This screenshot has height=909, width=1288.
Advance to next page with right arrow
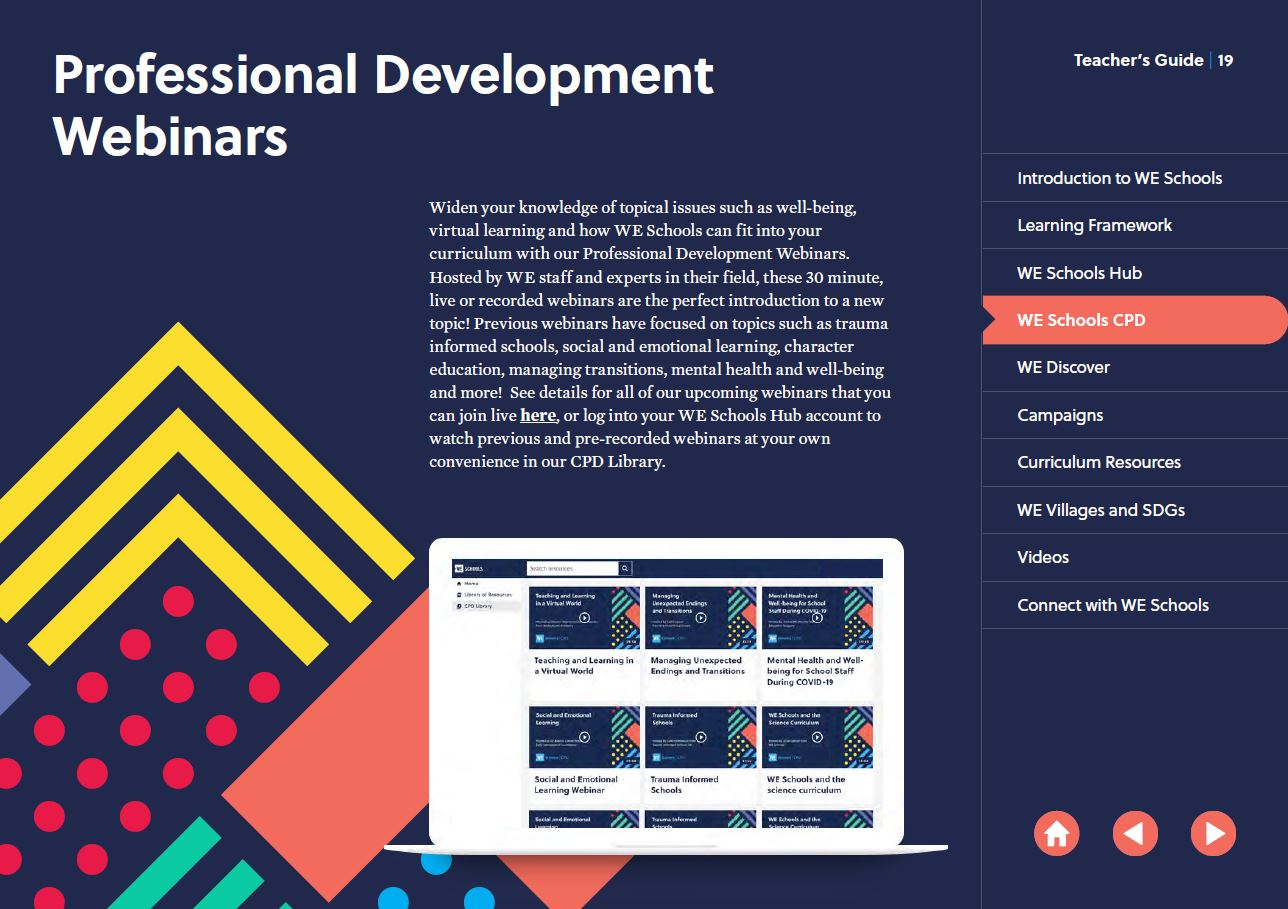pyautogui.click(x=1213, y=833)
